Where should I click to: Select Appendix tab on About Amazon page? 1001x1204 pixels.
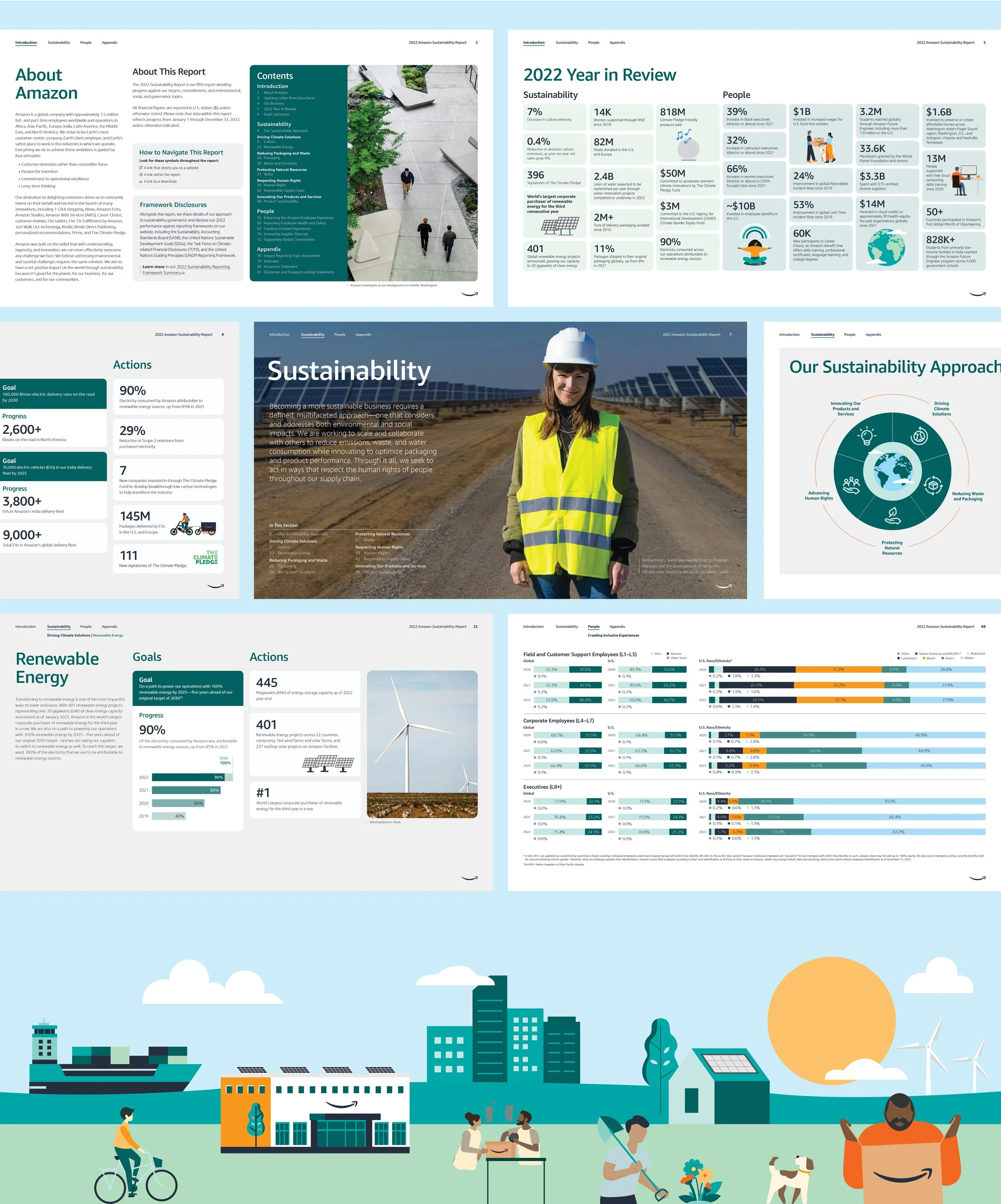pyautogui.click(x=110, y=42)
